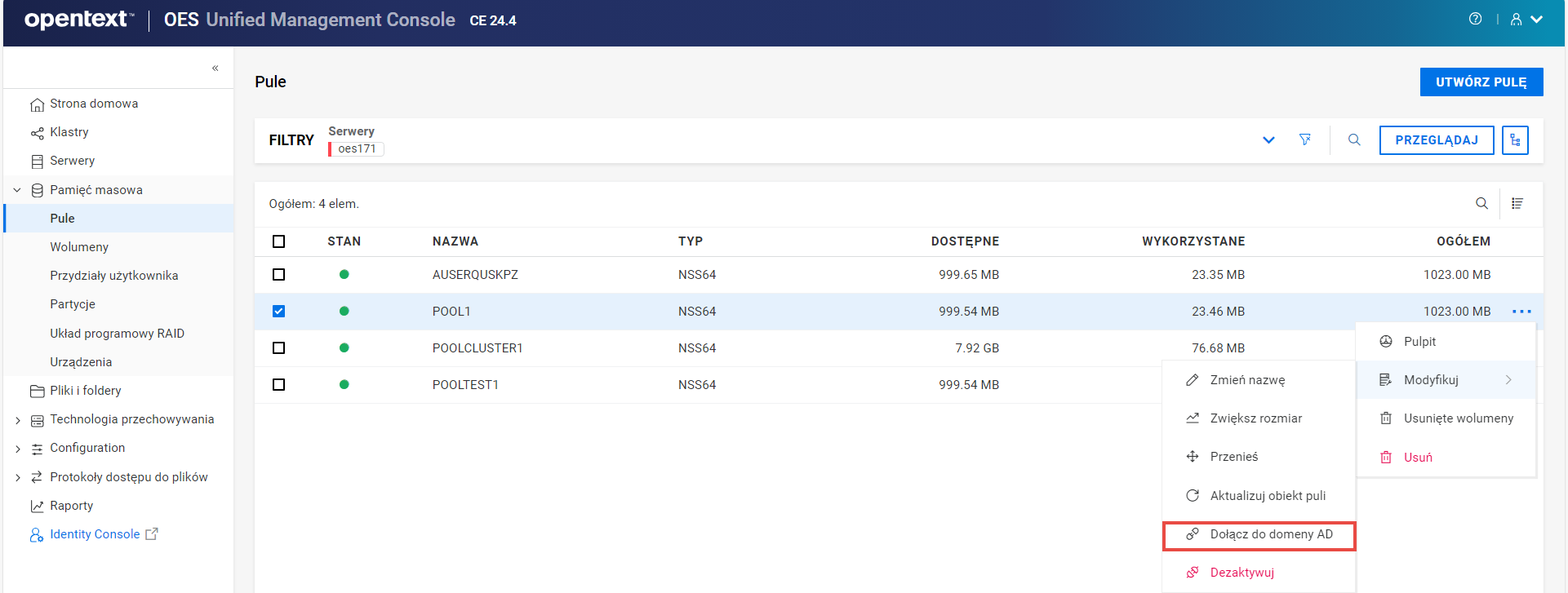Click the green status dot for POOL1
Image resolution: width=1568 pixels, height=593 pixels.
tap(344, 311)
